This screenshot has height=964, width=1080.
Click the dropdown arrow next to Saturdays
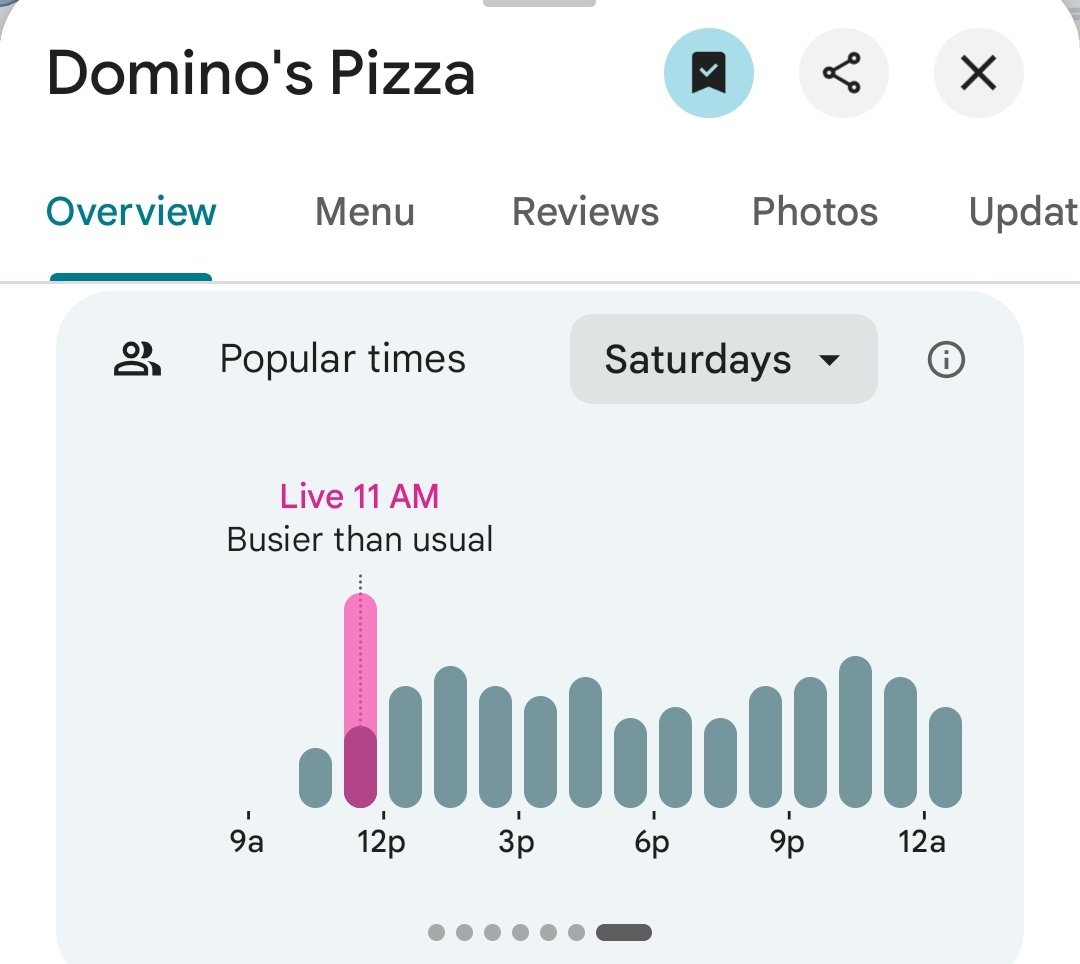829,360
